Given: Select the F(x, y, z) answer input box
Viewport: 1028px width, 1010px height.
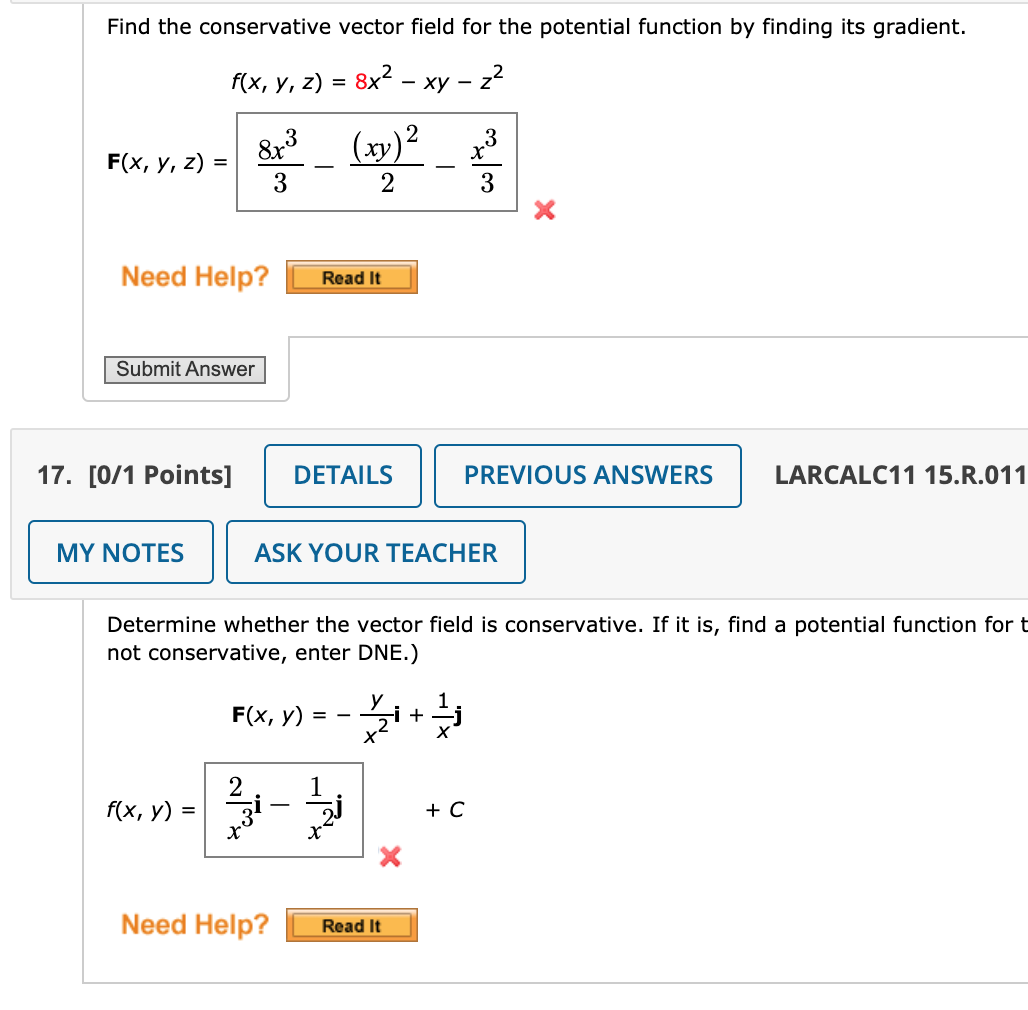Looking at the screenshot, I should tap(376, 163).
